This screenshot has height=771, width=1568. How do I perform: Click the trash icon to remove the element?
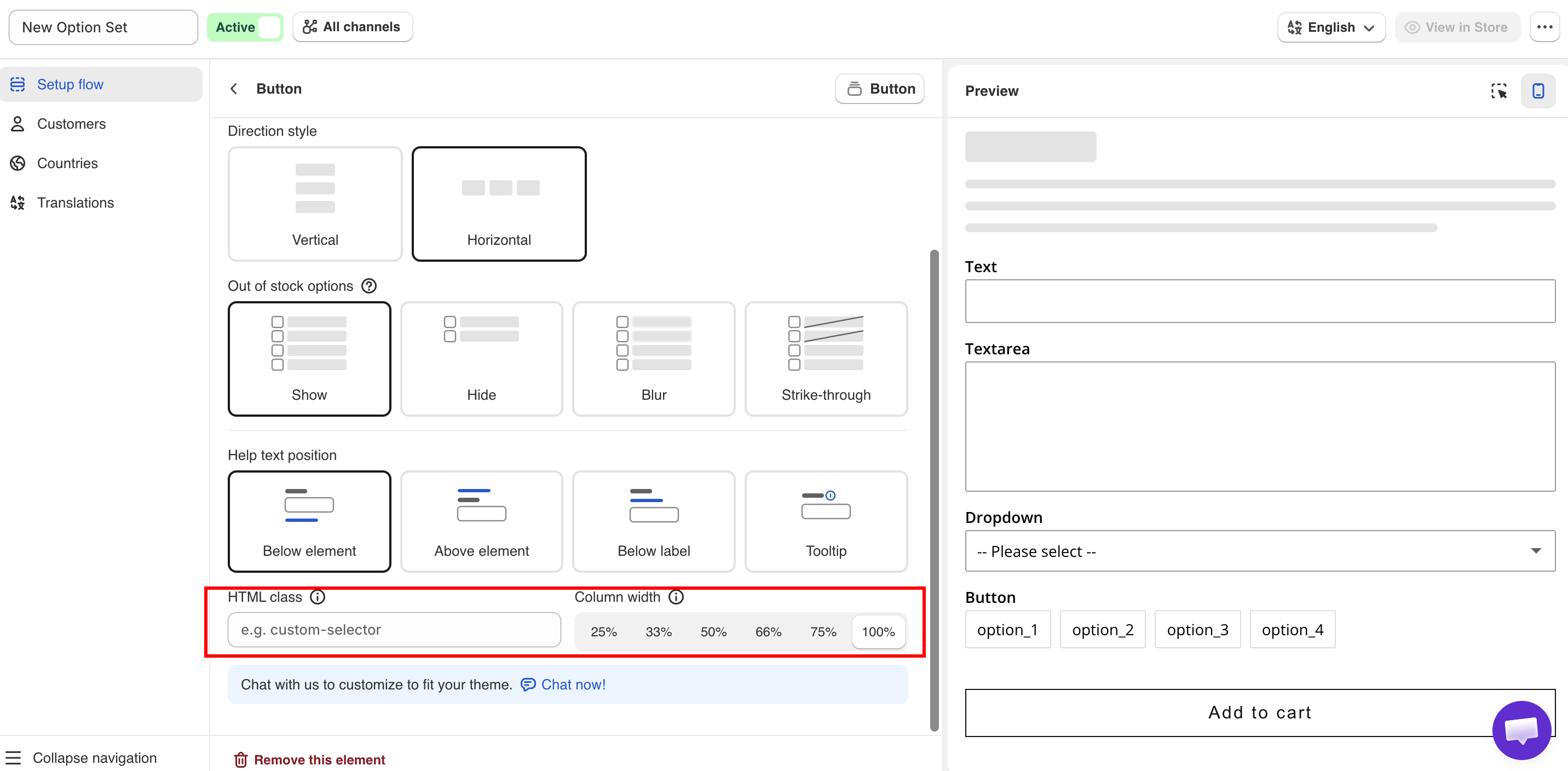(x=241, y=760)
